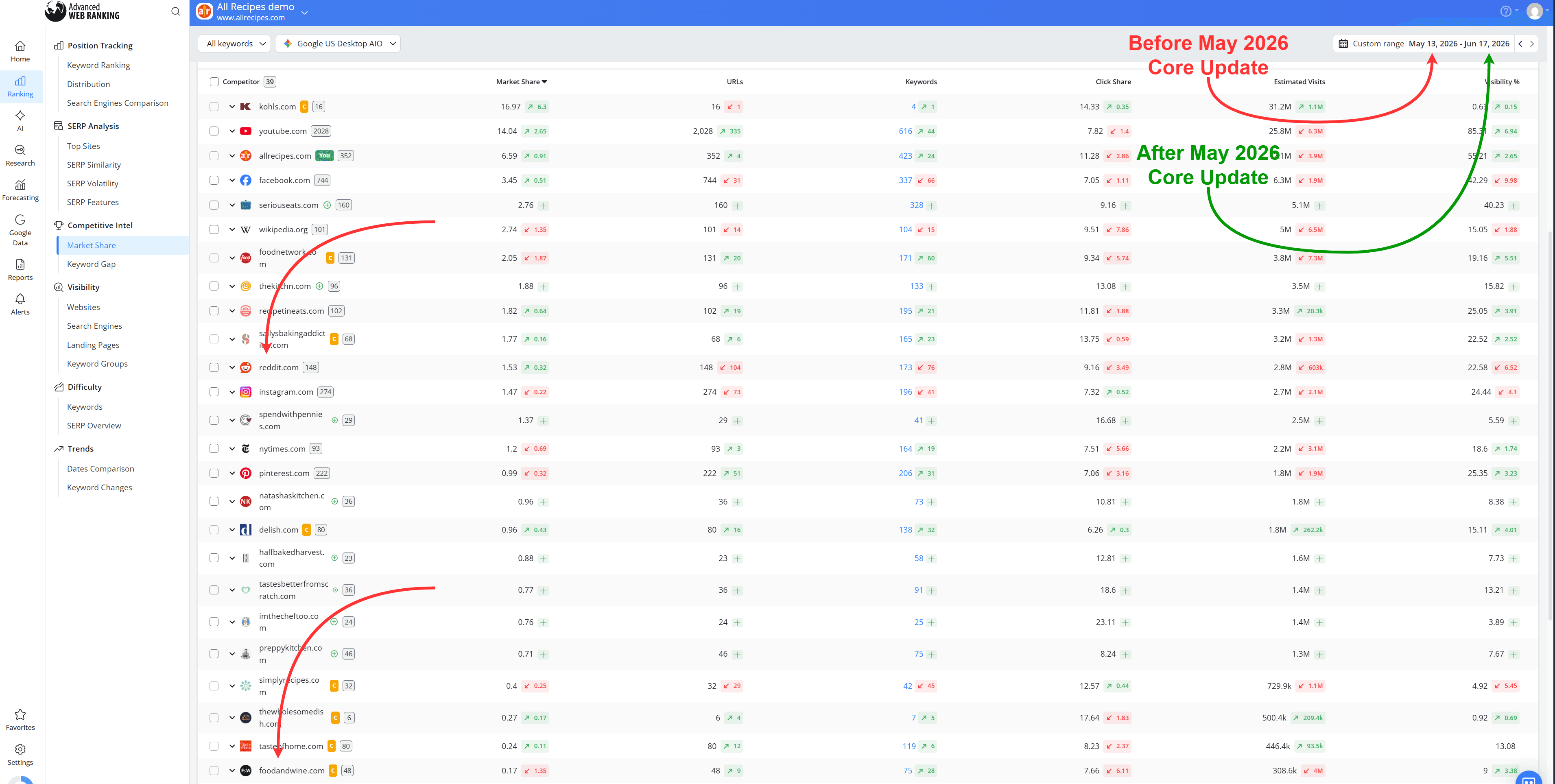The width and height of the screenshot is (1555, 784).
Task: Expand the pinterest.com row chevron
Action: (232, 473)
